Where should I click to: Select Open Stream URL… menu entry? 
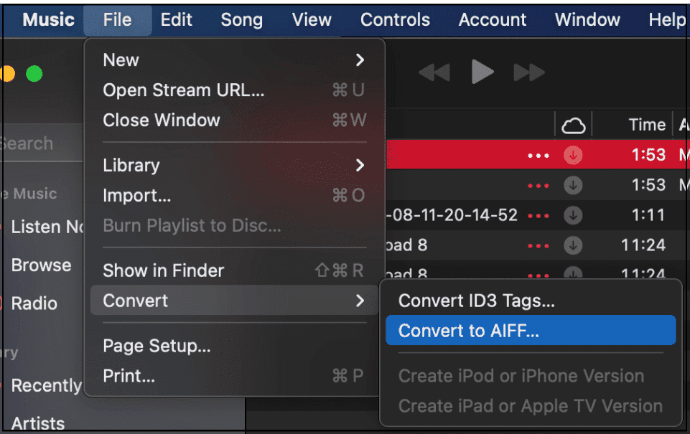tap(184, 90)
